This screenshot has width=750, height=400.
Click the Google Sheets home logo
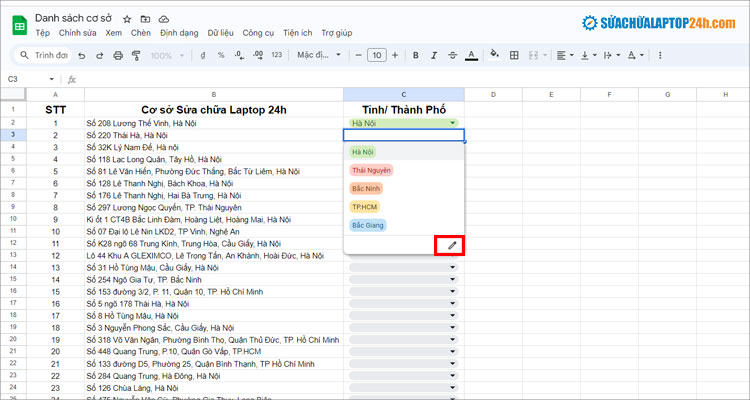pyautogui.click(x=20, y=26)
